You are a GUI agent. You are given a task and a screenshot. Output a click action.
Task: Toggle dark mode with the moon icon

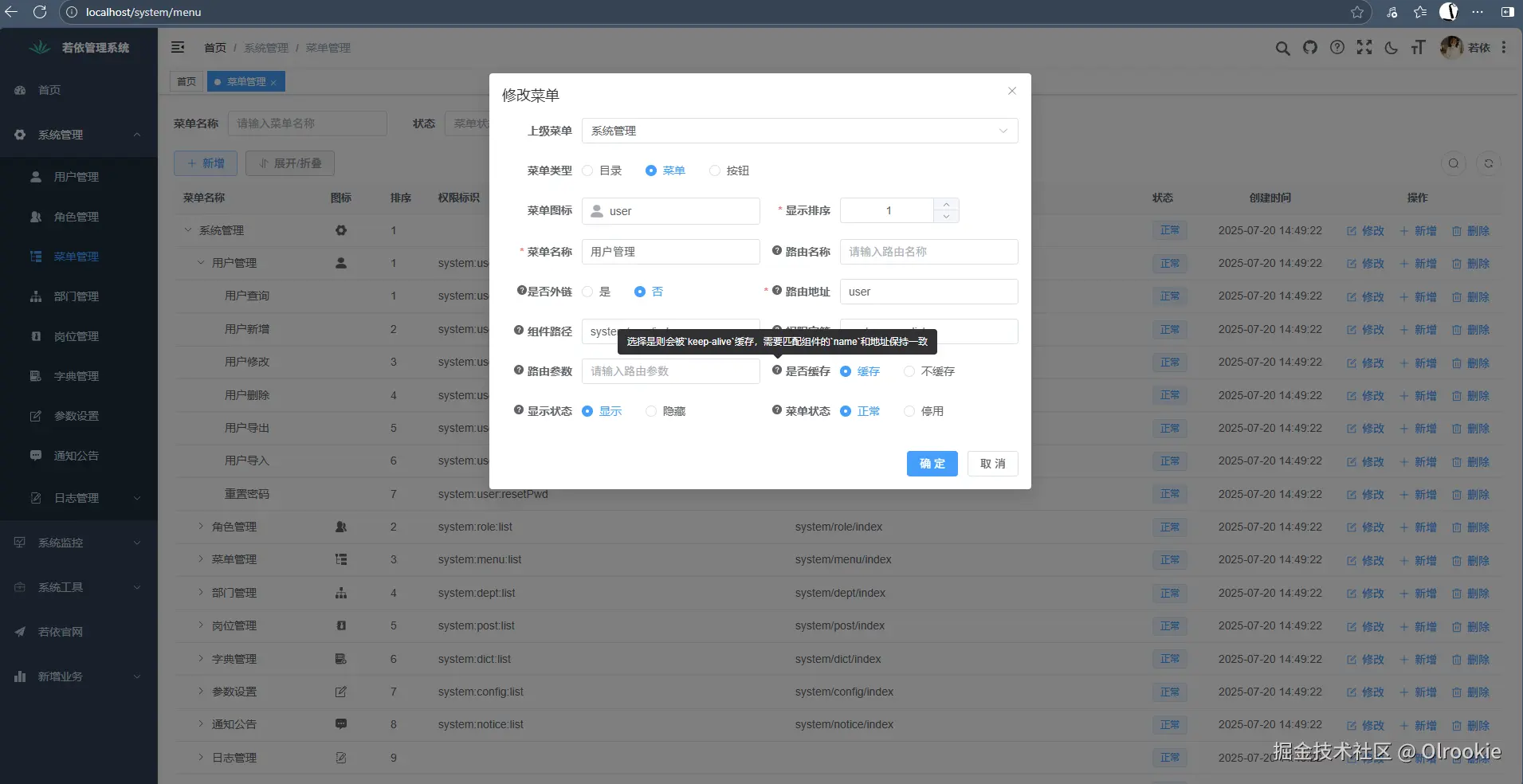(1392, 48)
